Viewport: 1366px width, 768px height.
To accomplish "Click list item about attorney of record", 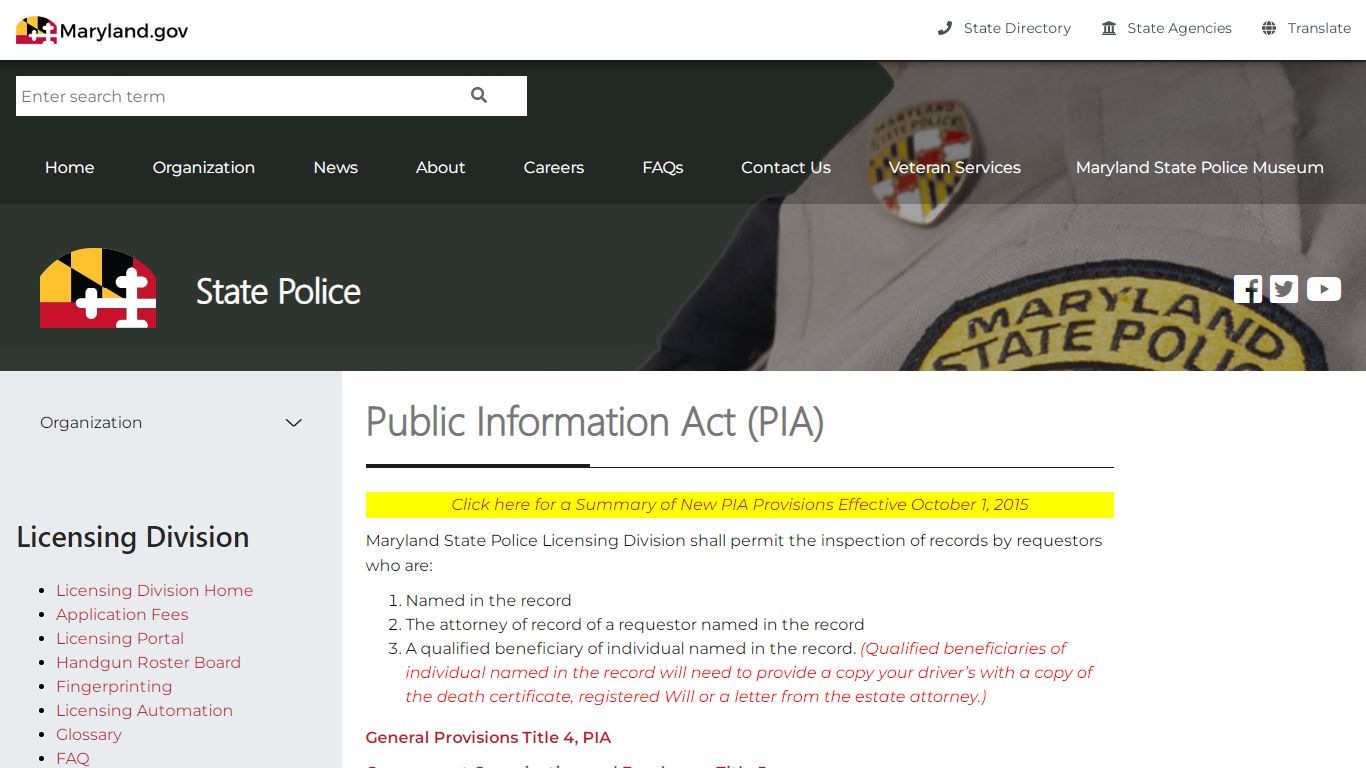I will (x=635, y=624).
